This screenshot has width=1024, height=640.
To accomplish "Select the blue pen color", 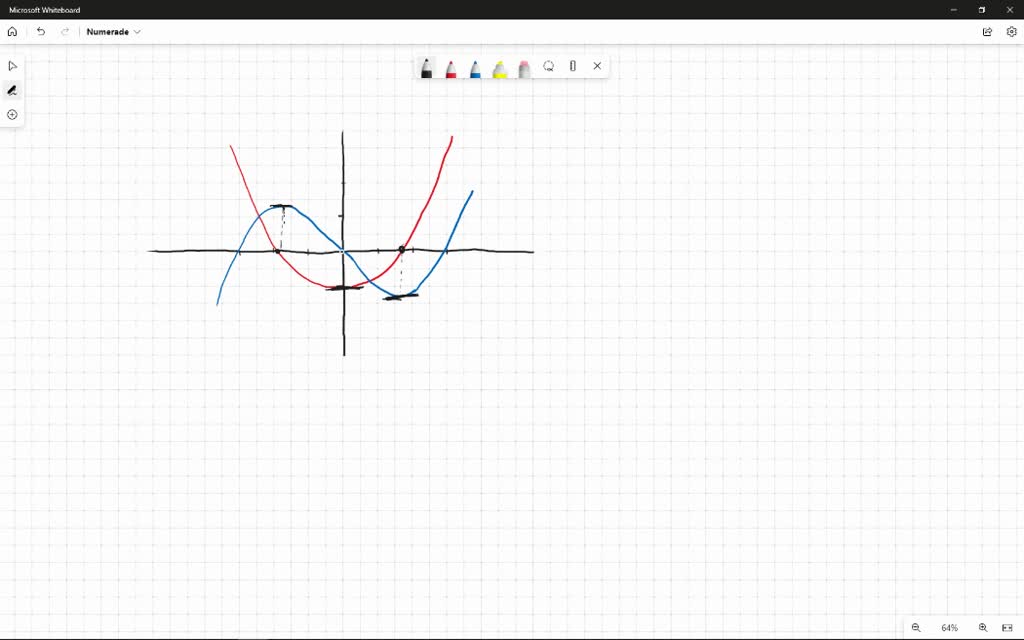I will [474, 66].
